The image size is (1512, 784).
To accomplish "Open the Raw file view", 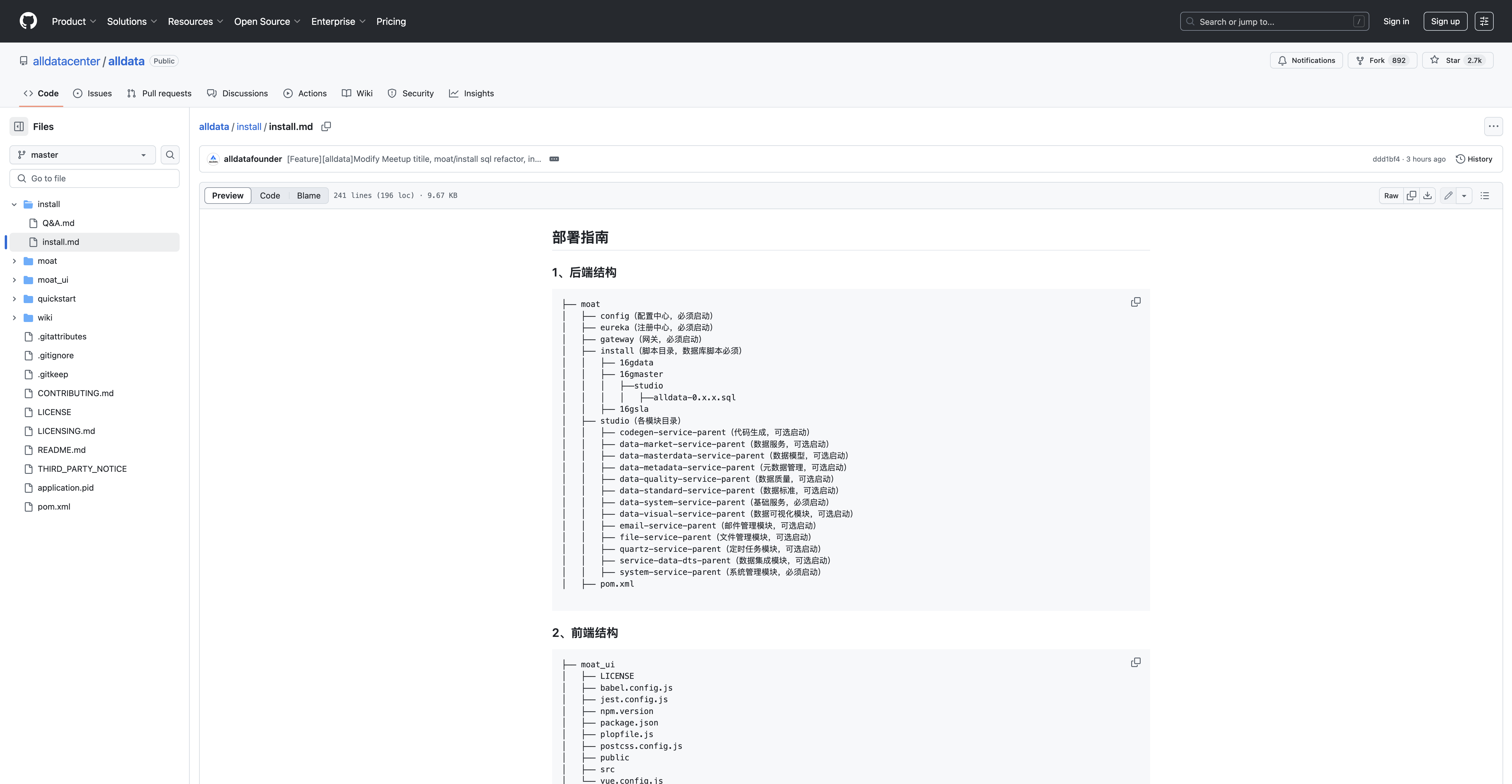I will coord(1391,196).
